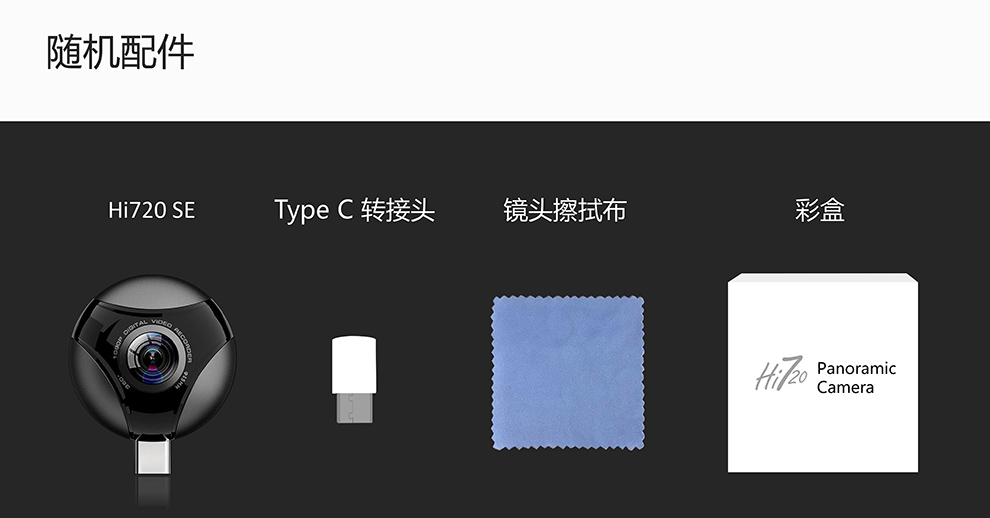Click the scalloped edge of the cleaning cloth
This screenshot has width=990, height=518.
(x=568, y=298)
